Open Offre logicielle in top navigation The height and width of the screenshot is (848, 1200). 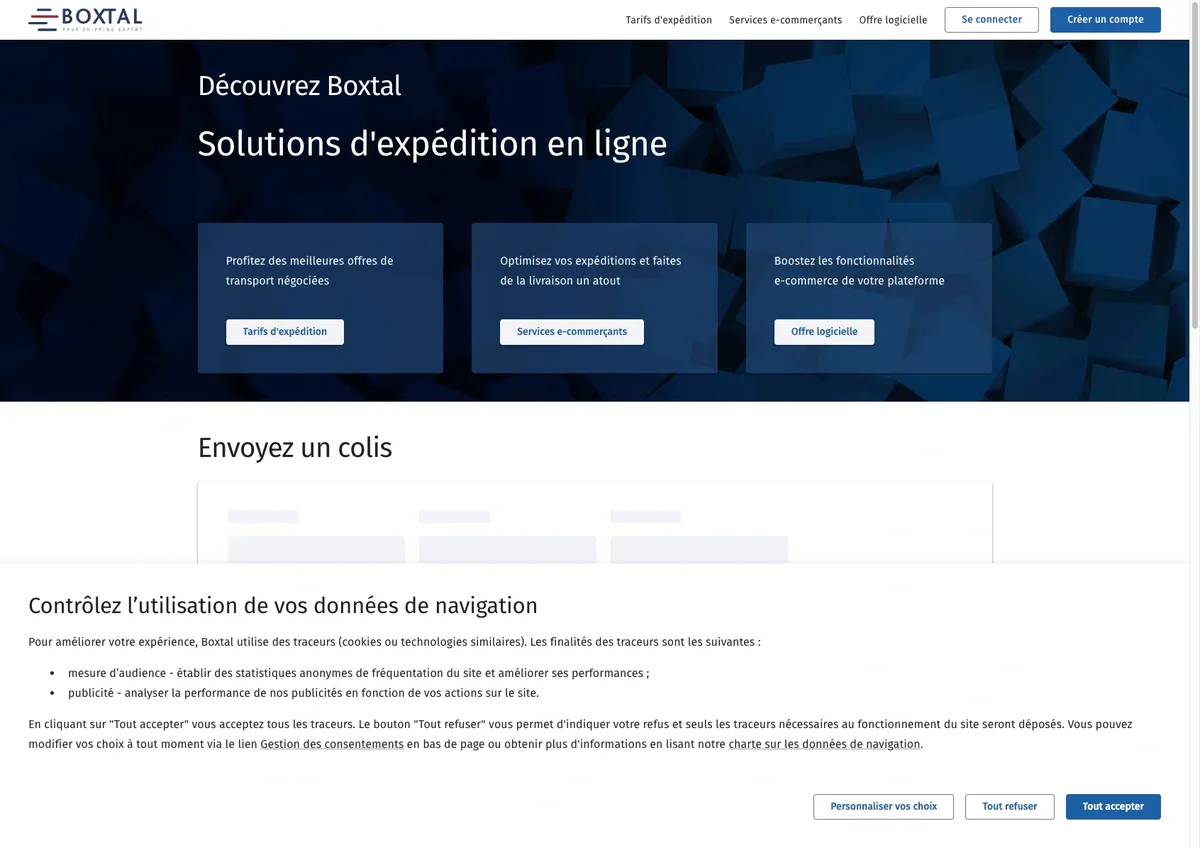coord(893,20)
